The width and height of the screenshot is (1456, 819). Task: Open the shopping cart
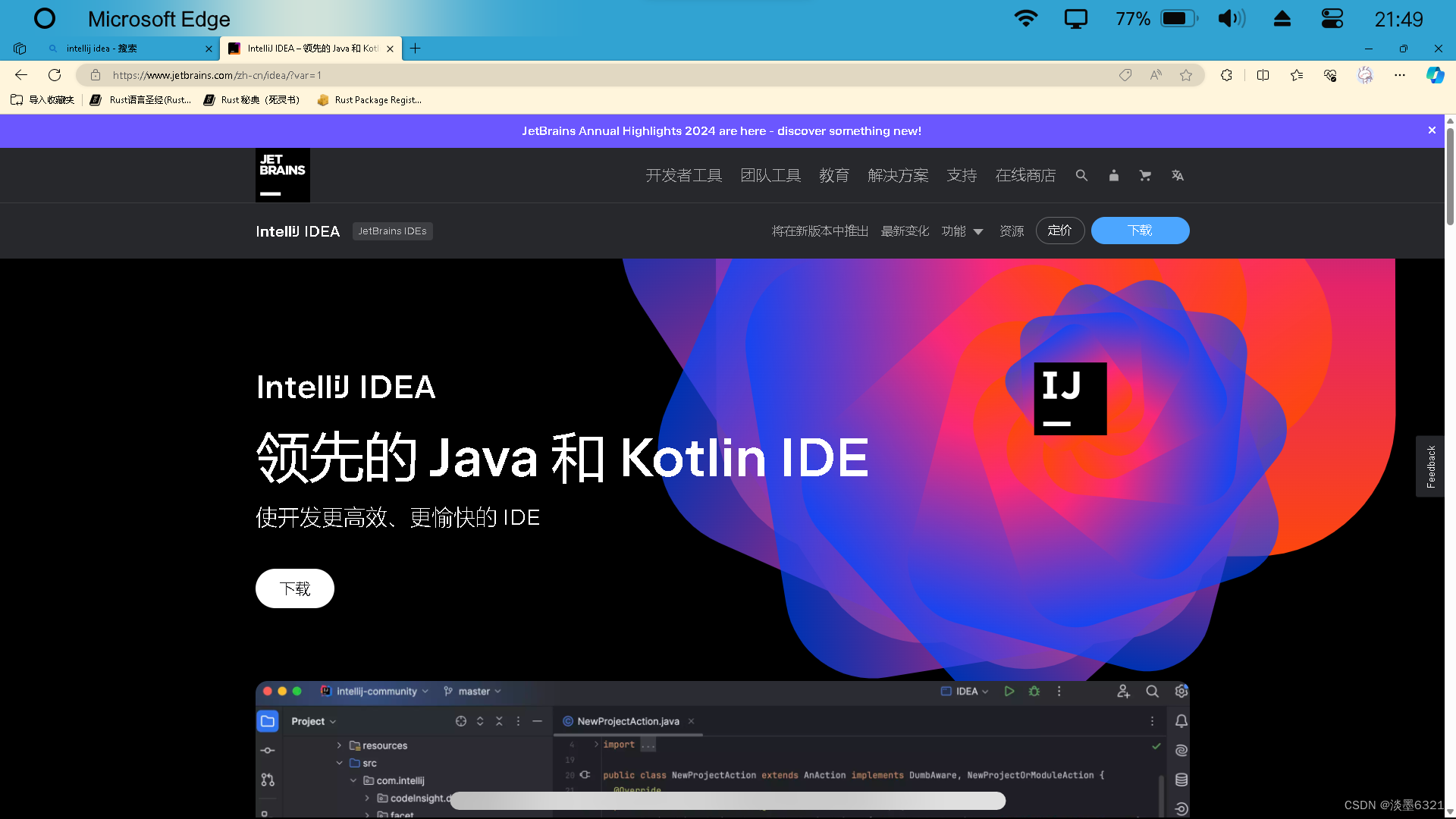click(x=1145, y=175)
